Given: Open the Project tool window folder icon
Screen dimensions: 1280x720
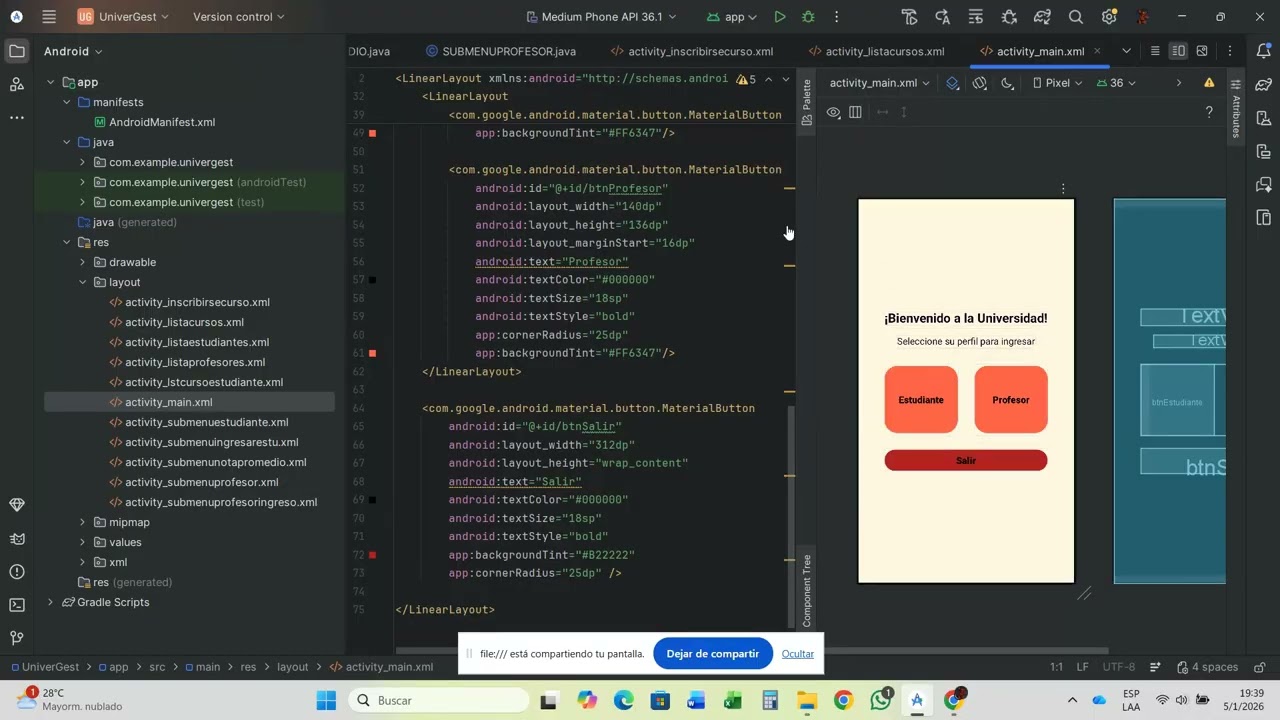Looking at the screenshot, I should (17, 51).
